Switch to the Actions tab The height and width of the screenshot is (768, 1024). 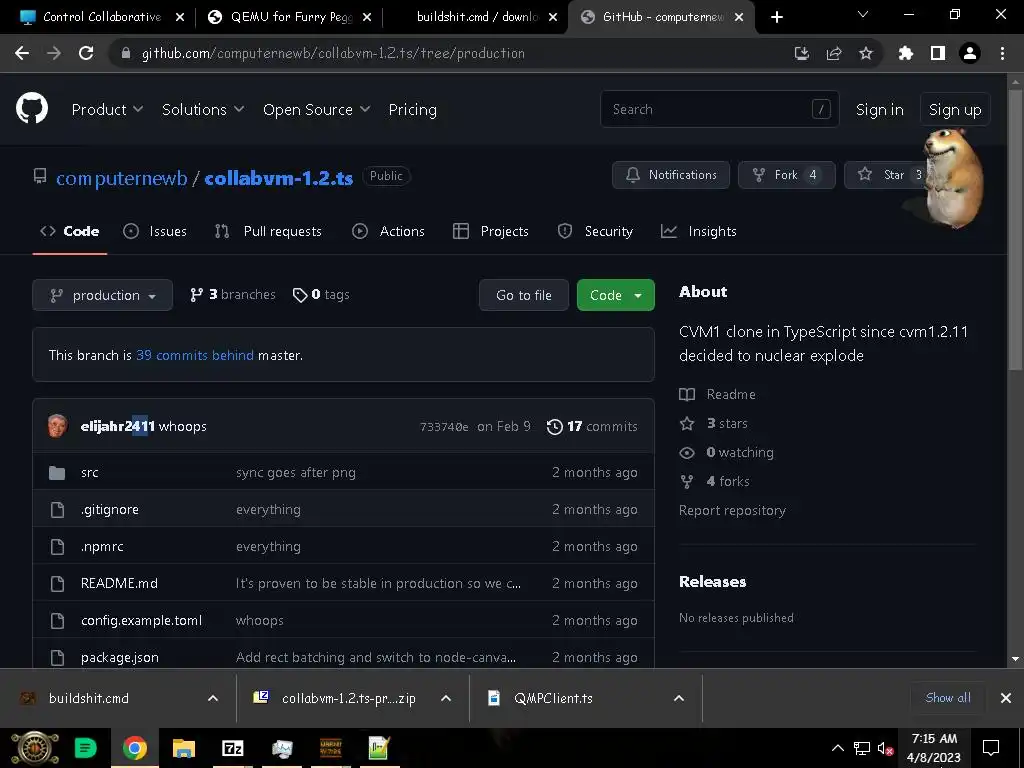pos(389,231)
